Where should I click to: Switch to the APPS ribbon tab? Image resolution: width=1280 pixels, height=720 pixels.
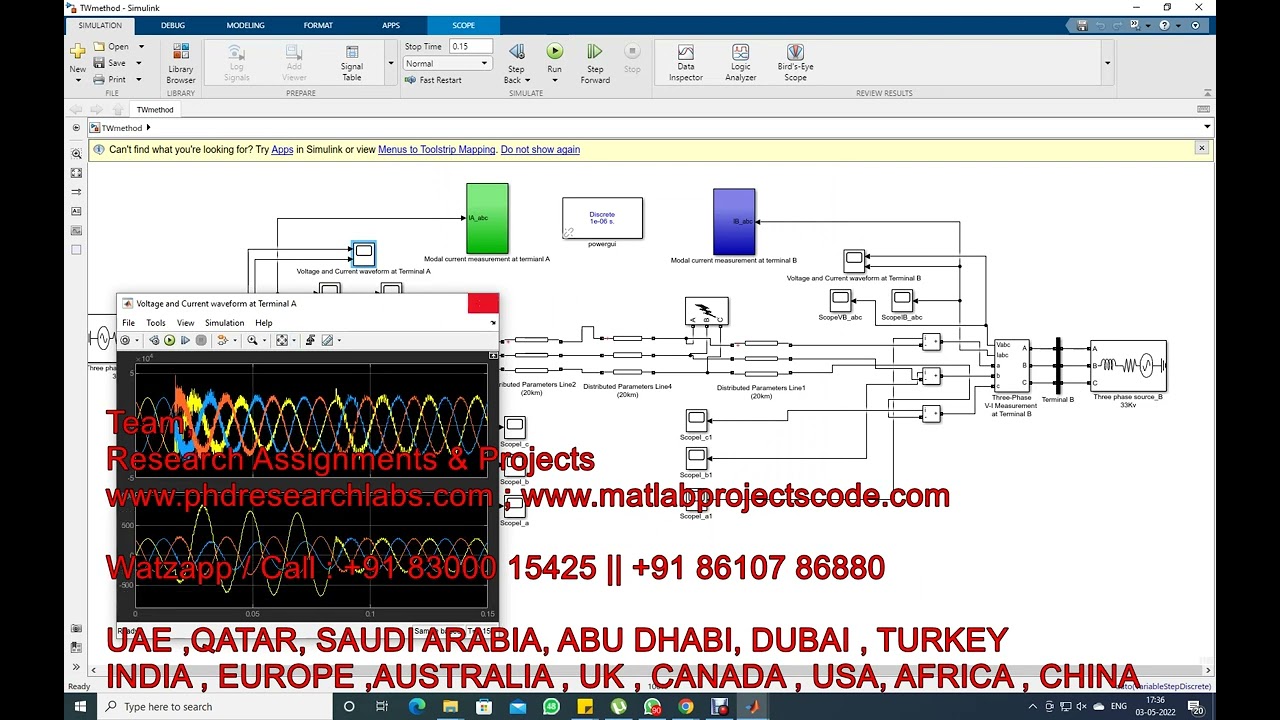(x=391, y=25)
